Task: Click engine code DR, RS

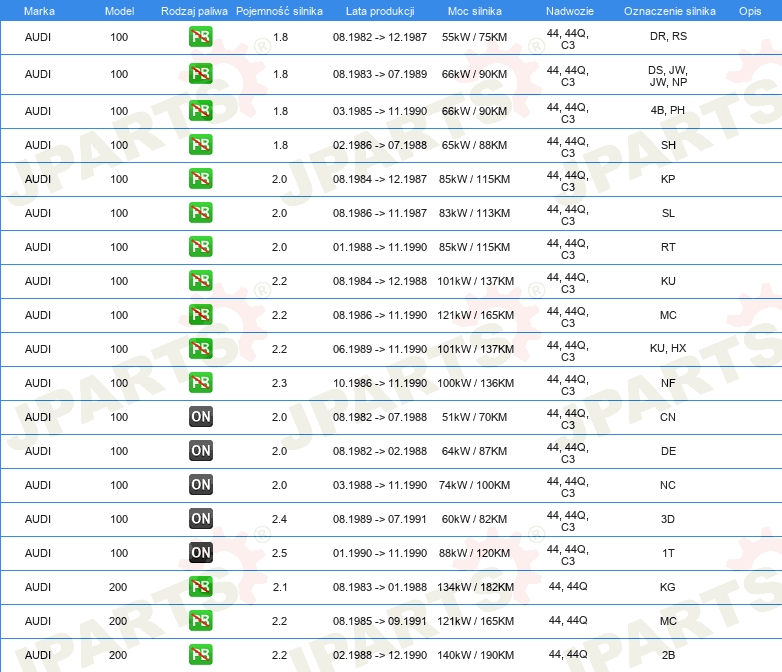Action: (668, 36)
